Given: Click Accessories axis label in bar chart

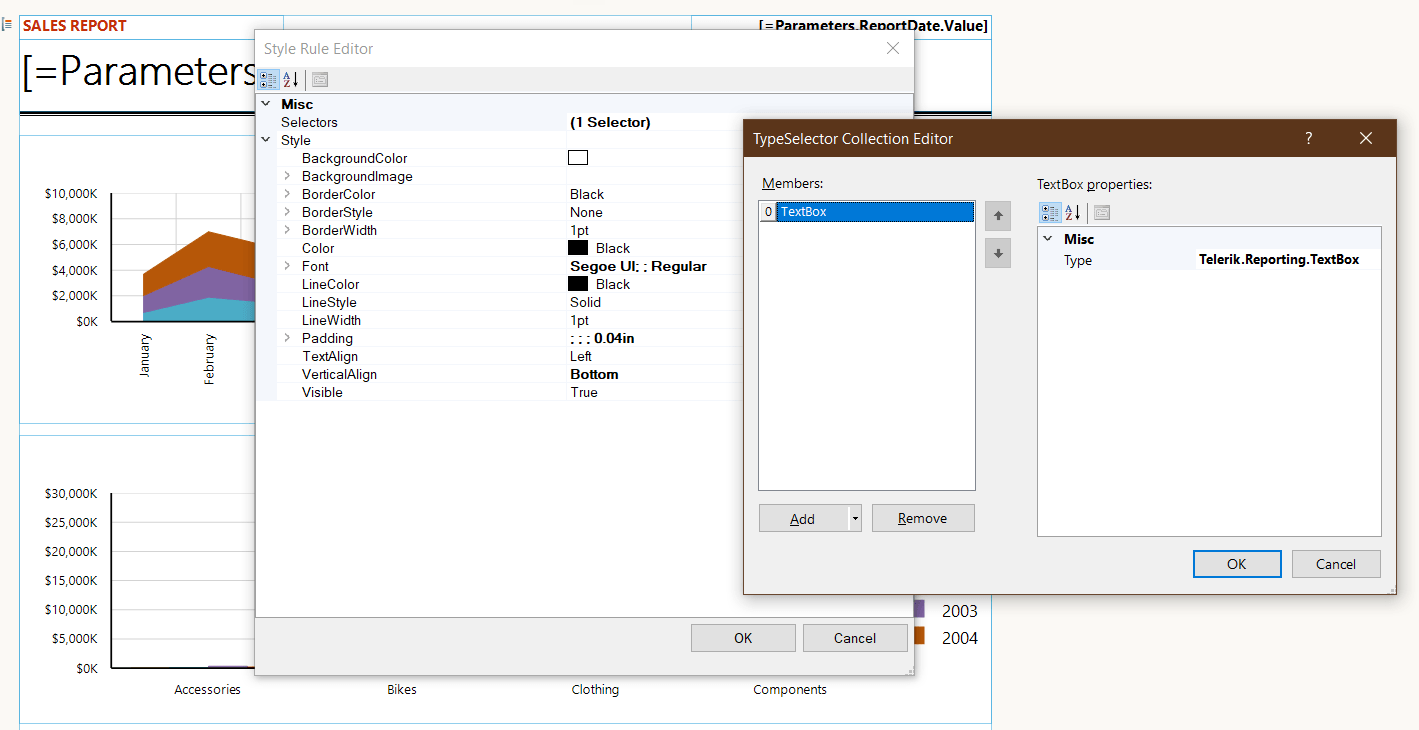Looking at the screenshot, I should (x=207, y=689).
